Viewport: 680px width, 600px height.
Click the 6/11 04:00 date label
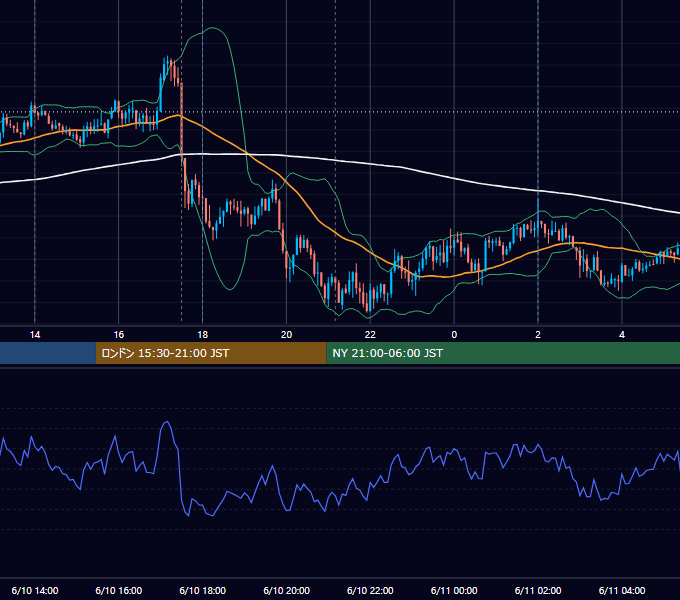point(622,590)
